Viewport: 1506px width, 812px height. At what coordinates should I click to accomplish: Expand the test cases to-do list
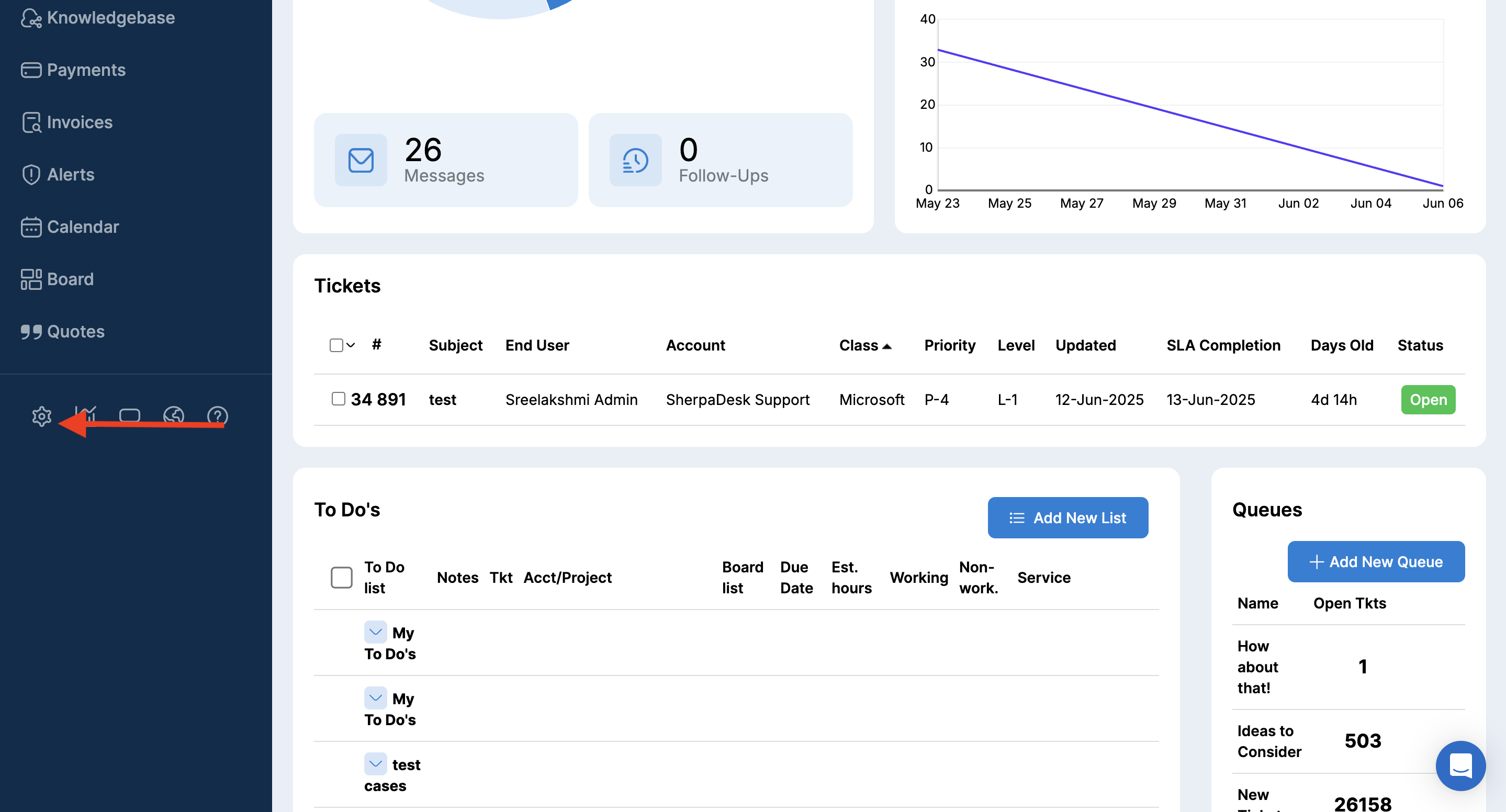pos(375,763)
